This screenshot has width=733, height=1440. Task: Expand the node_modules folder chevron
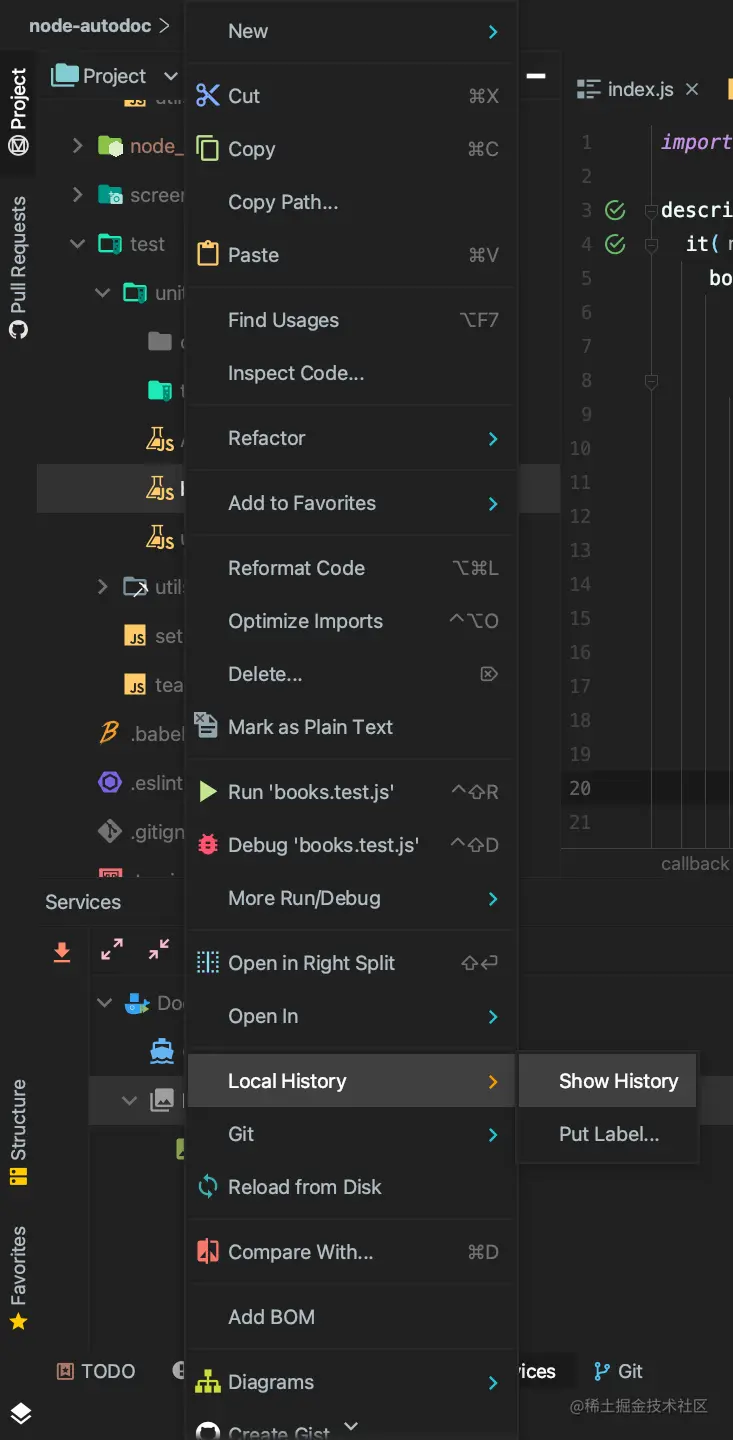pyautogui.click(x=78, y=146)
